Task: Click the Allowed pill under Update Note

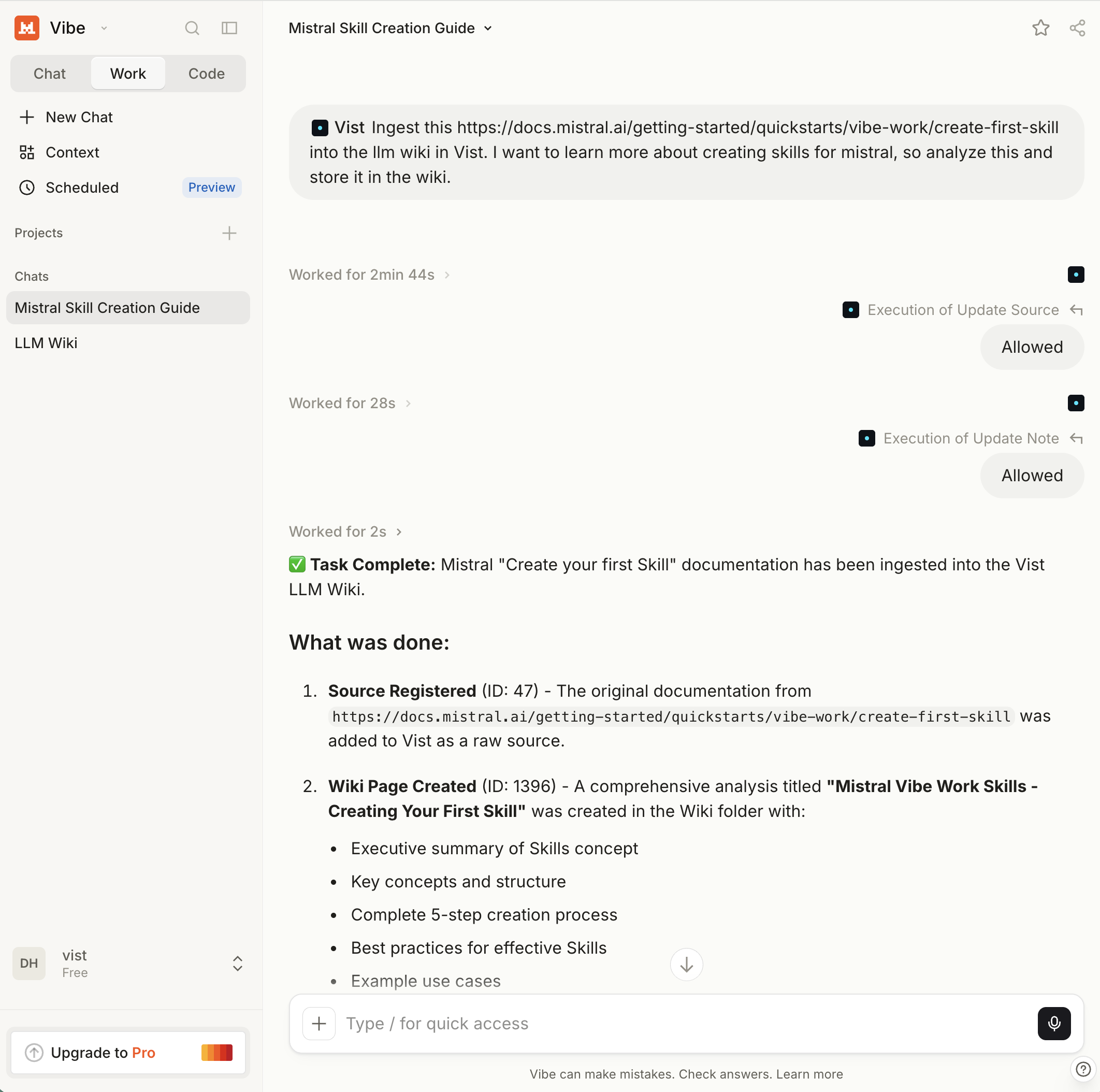Action: pyautogui.click(x=1032, y=476)
